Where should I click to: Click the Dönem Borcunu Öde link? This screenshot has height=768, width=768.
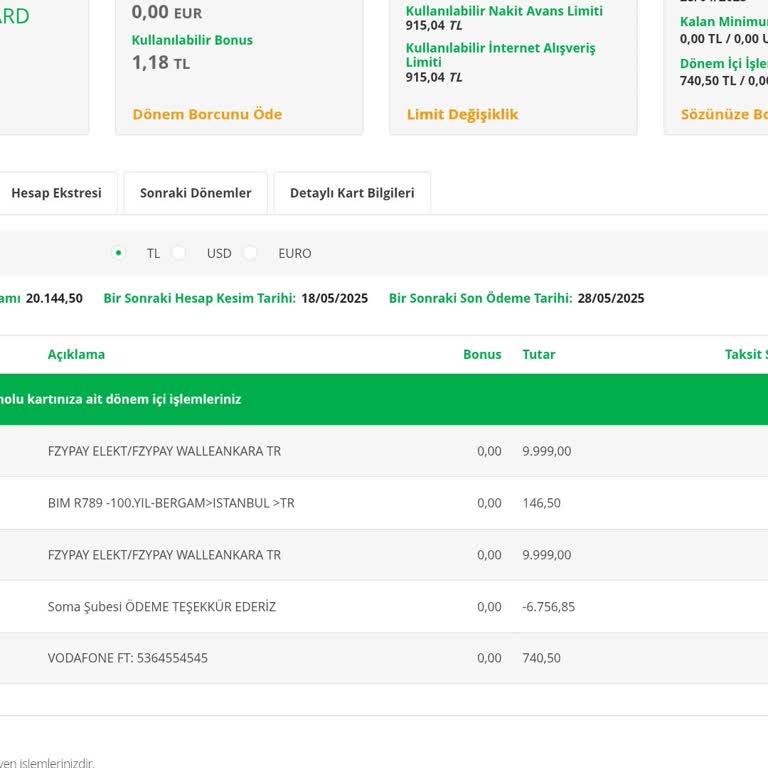[x=207, y=114]
